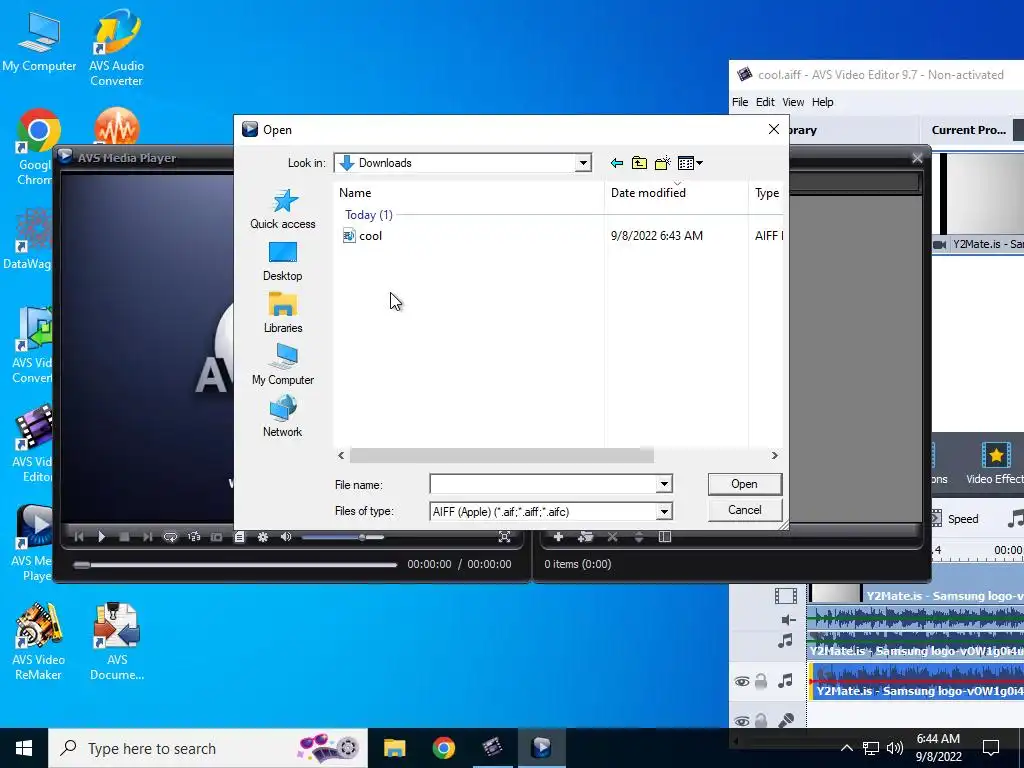Click Previous track in AVS Media Player
This screenshot has width=1024, height=768.
[79, 537]
